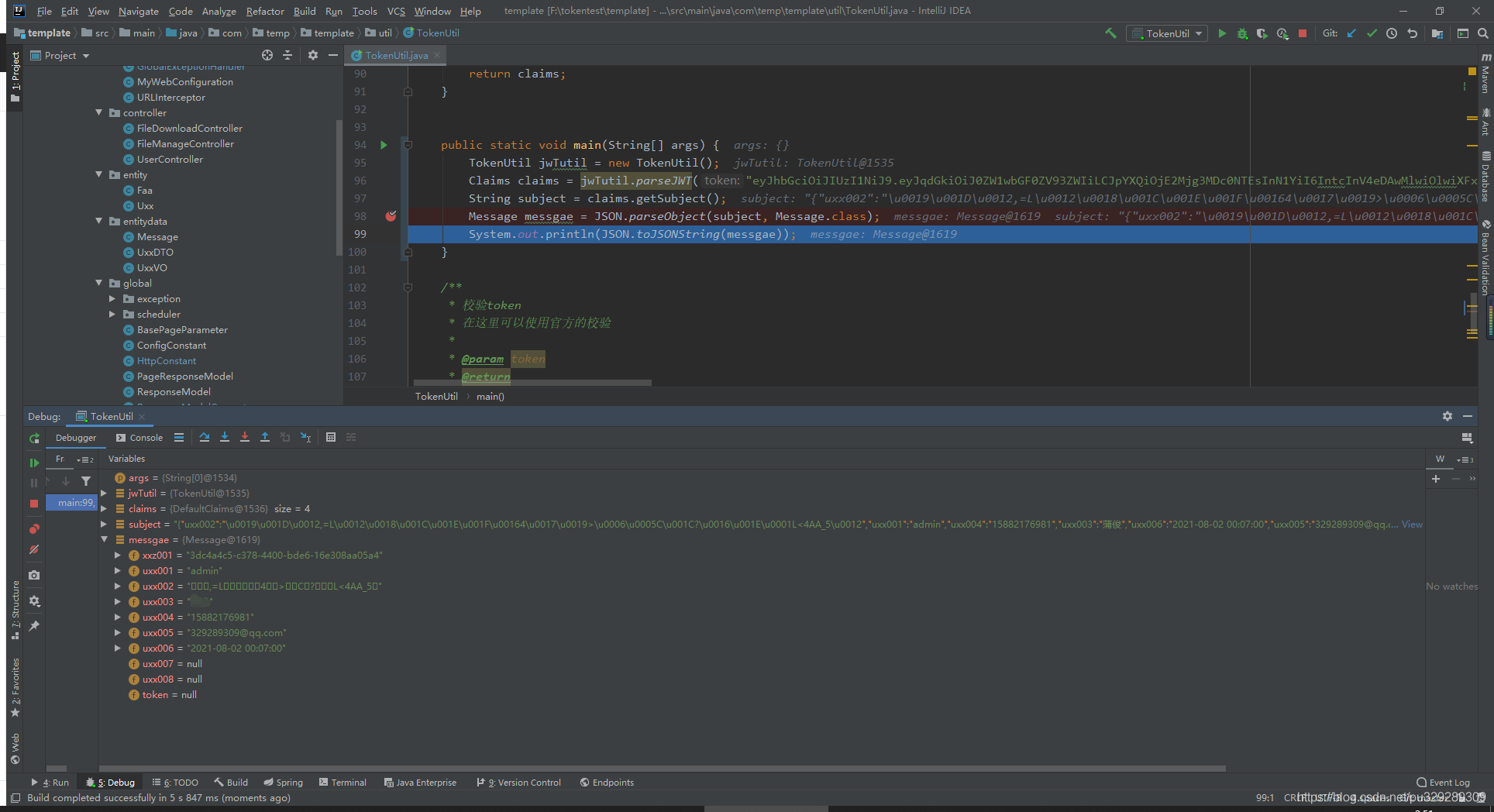This screenshot has width=1494, height=812.
Task: Click View Breakpoints icon
Action: 34,529
